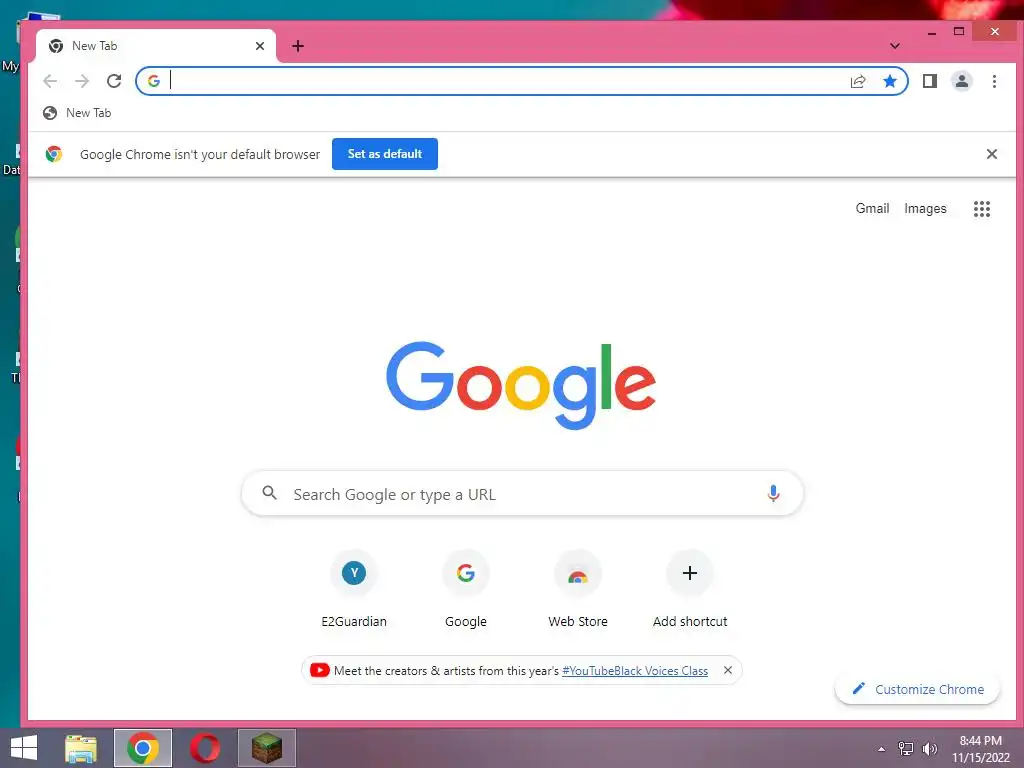Expand the tab search chevron
The width and height of the screenshot is (1024, 768).
click(895, 46)
